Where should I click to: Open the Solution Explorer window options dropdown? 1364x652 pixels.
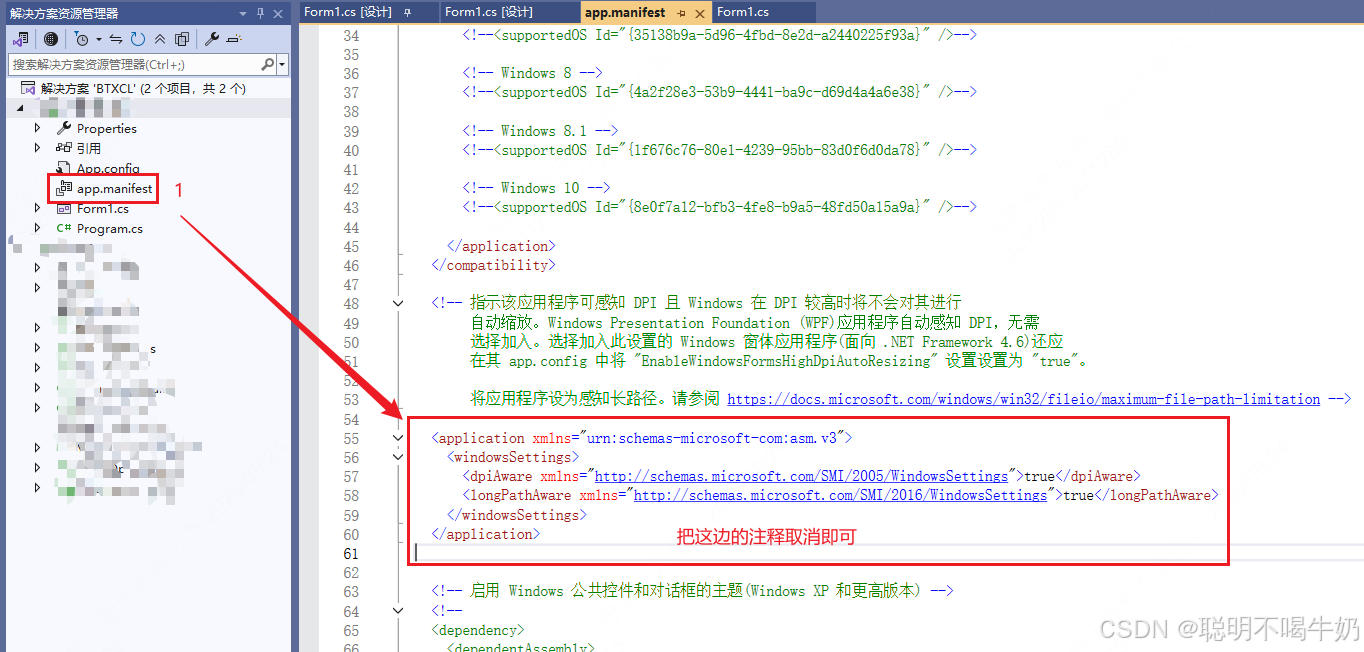(x=243, y=13)
